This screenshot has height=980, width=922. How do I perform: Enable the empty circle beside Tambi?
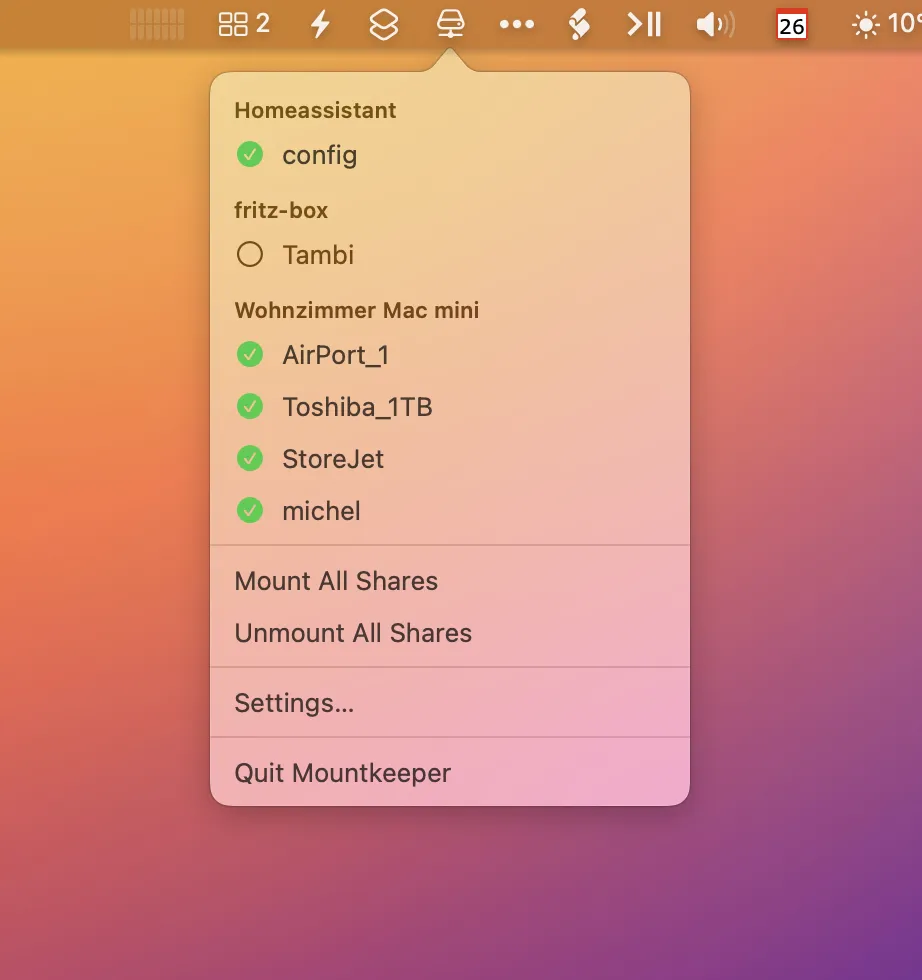250,255
